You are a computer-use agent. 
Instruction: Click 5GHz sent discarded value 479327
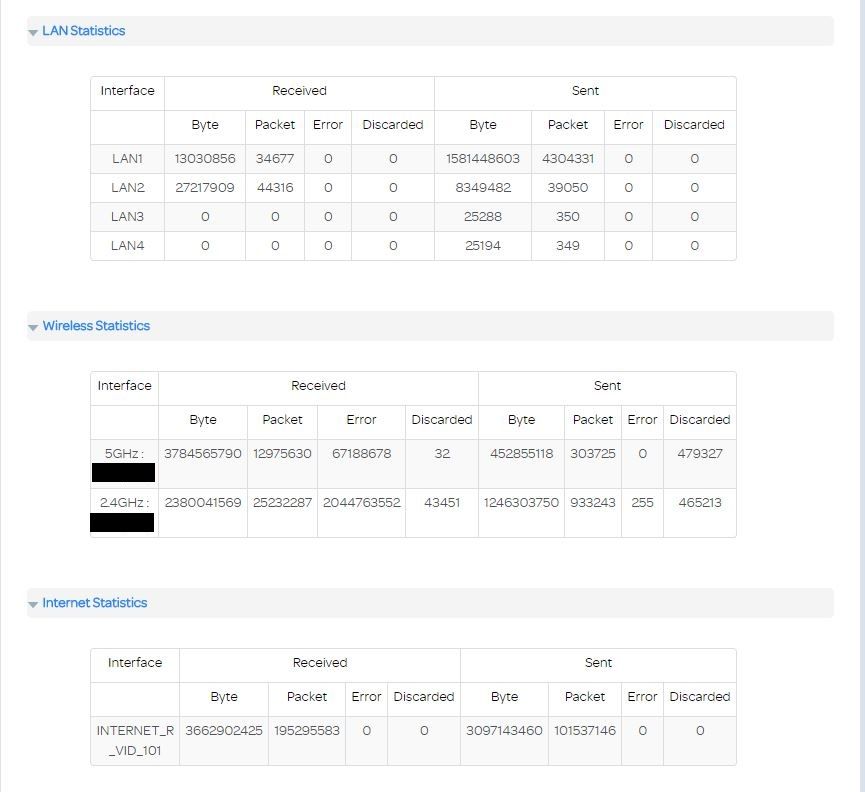click(699, 454)
